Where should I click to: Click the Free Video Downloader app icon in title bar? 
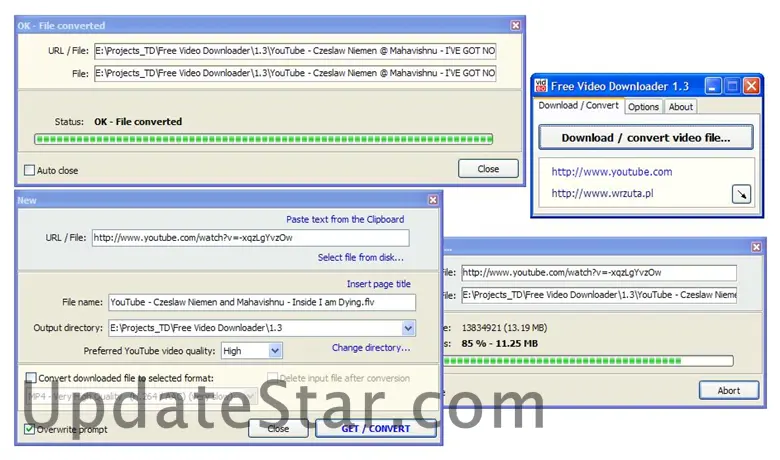(x=541, y=86)
